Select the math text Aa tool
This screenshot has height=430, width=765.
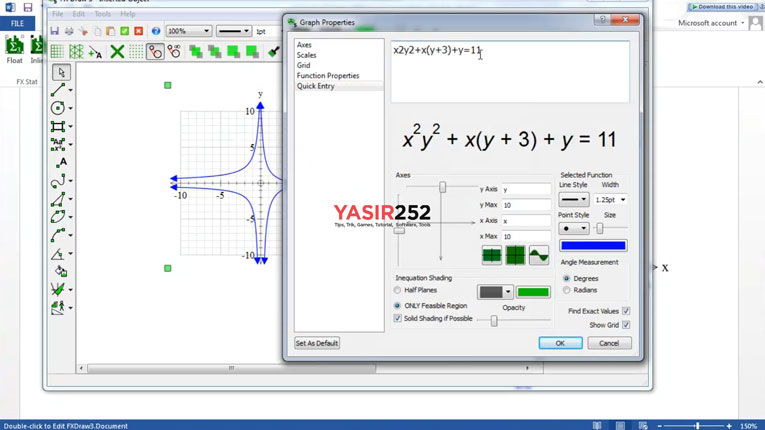pos(58,144)
